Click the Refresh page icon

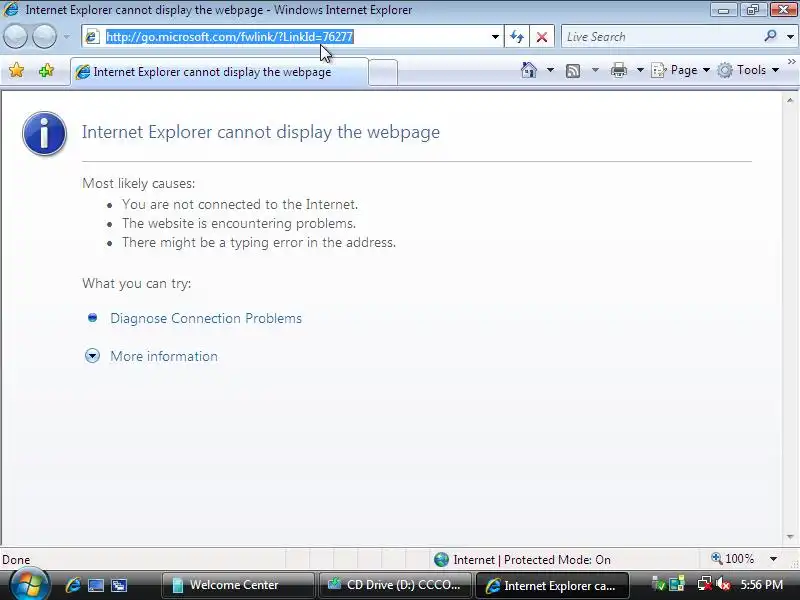(517, 37)
